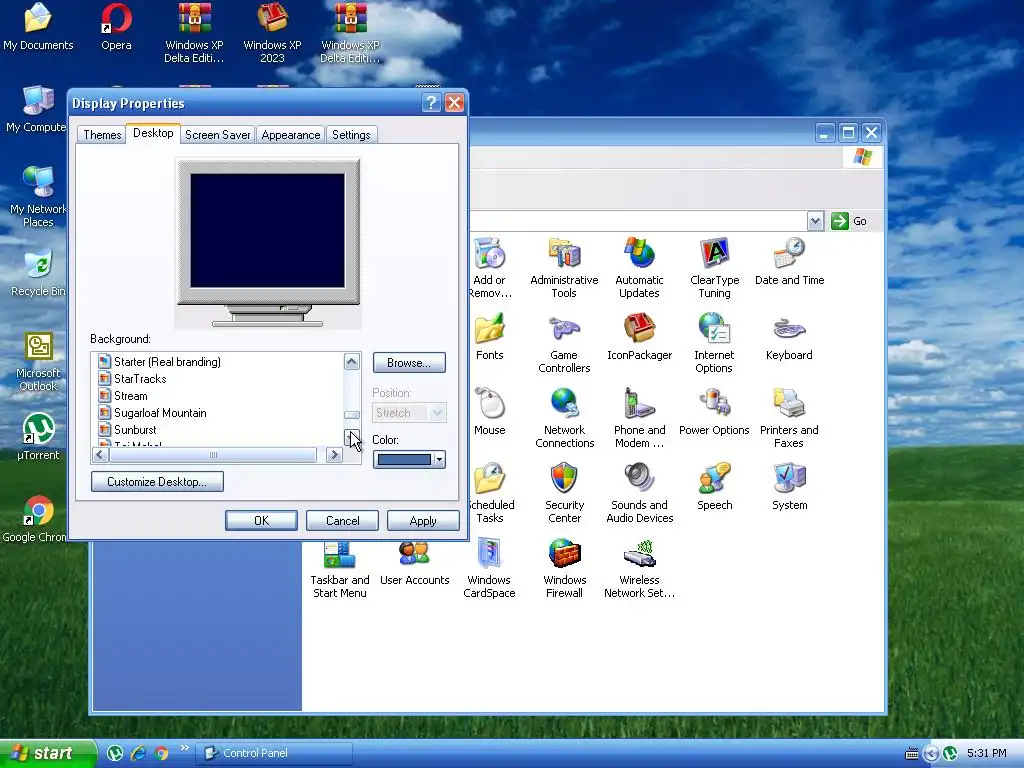Open Sounds and Audio Devices
Screen dimensions: 1024x768
coord(639,493)
